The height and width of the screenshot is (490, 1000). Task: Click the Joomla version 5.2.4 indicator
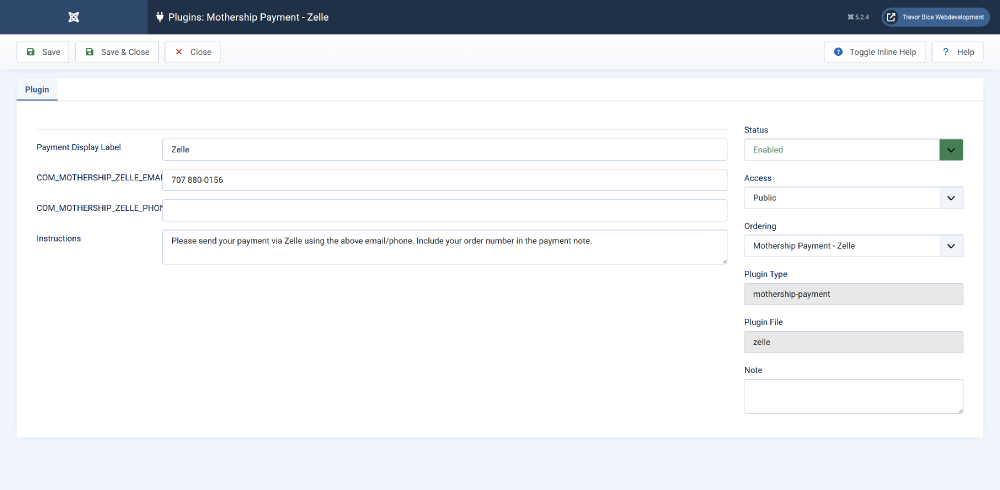click(858, 17)
